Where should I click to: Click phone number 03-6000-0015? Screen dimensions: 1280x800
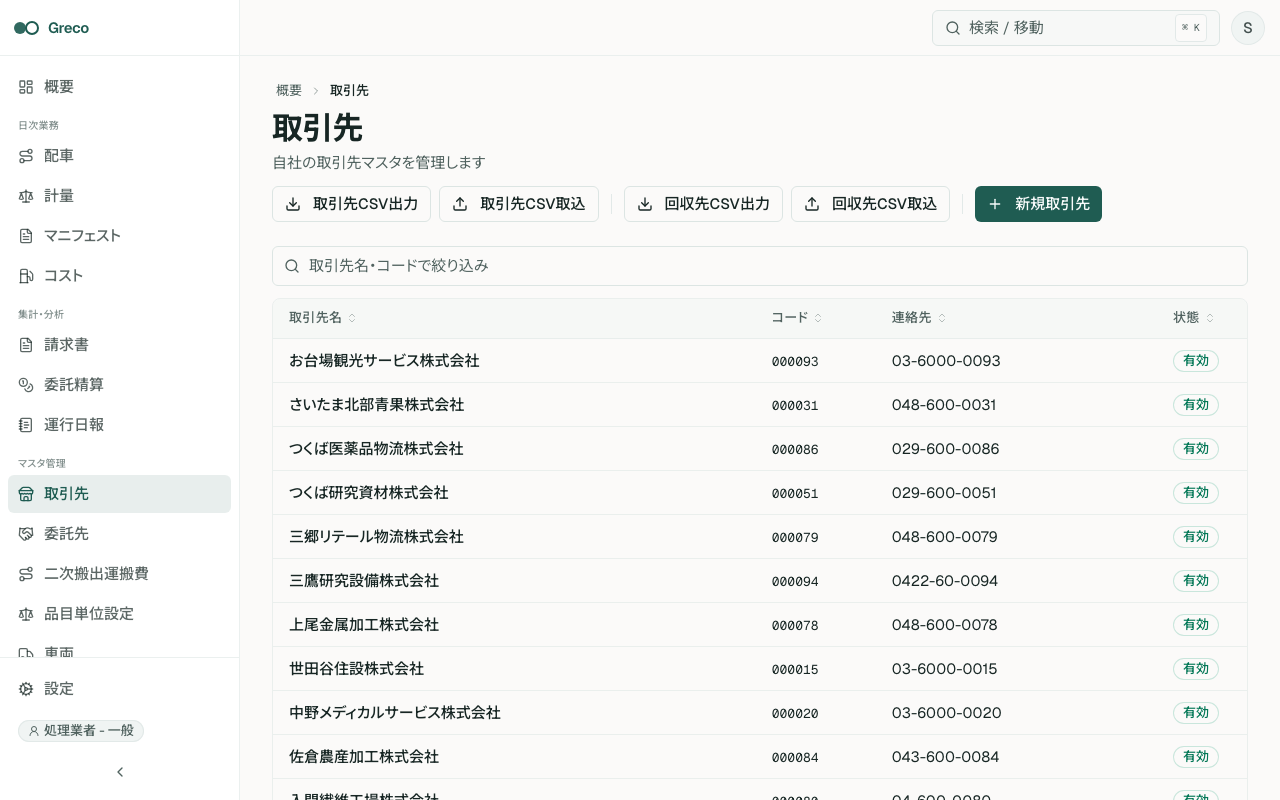click(944, 669)
